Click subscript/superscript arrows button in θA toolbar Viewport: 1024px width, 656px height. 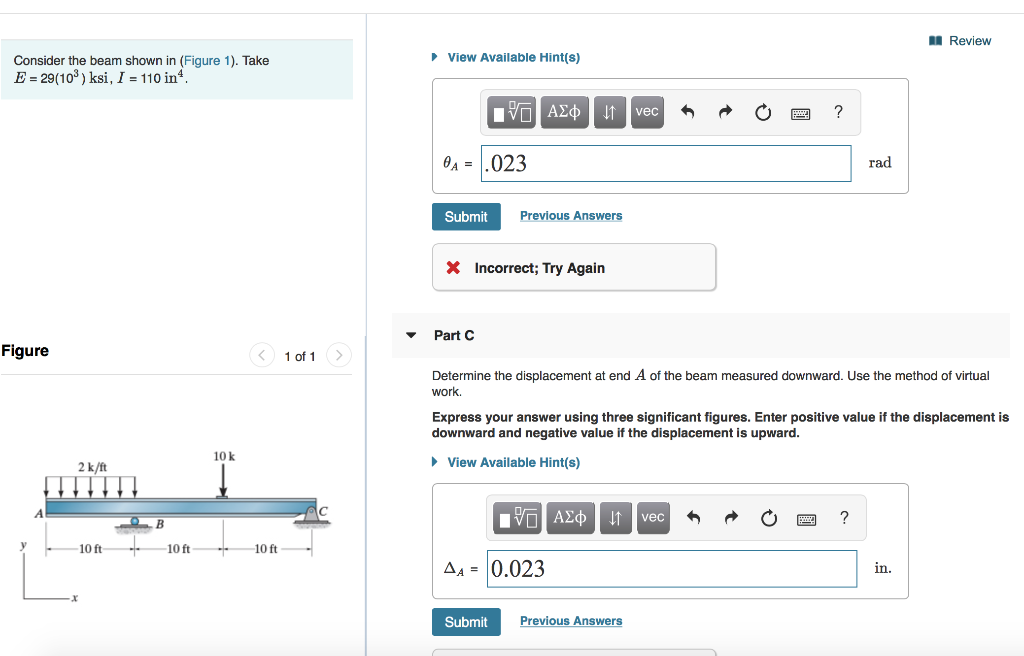point(609,112)
